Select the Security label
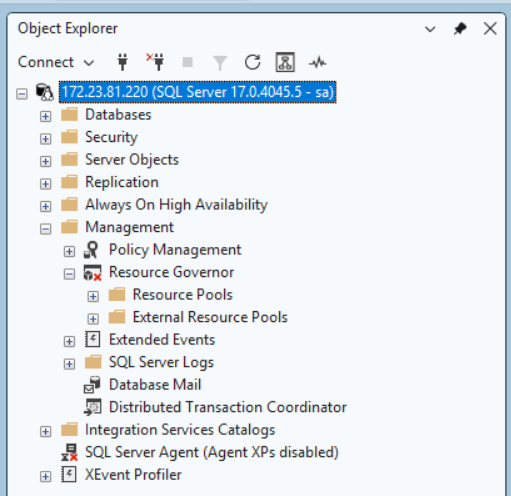The image size is (511, 496). [x=111, y=137]
